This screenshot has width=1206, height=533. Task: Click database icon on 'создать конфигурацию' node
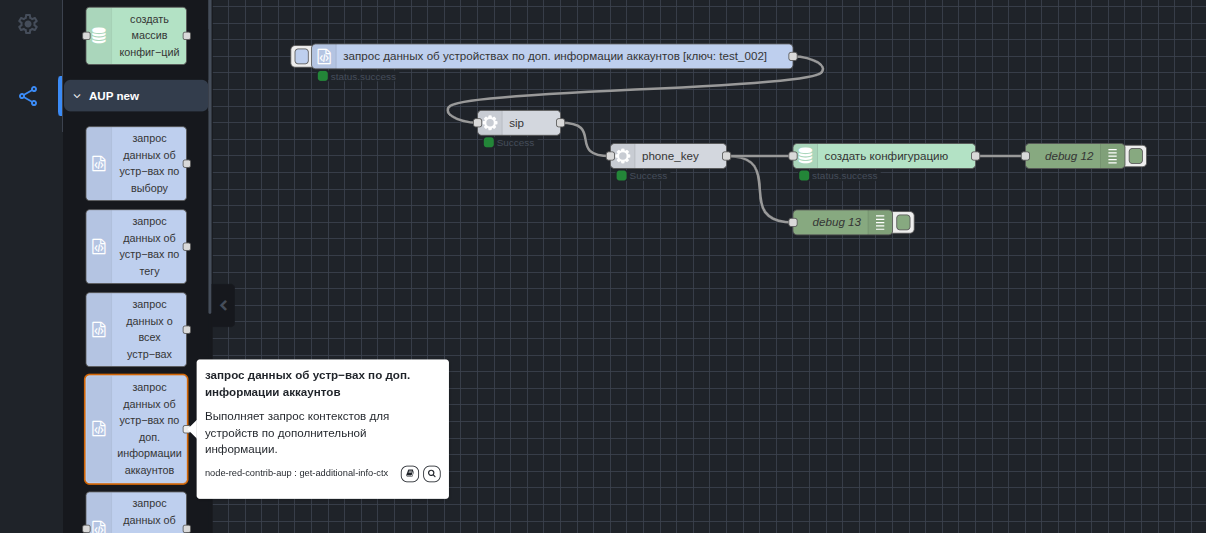point(805,156)
